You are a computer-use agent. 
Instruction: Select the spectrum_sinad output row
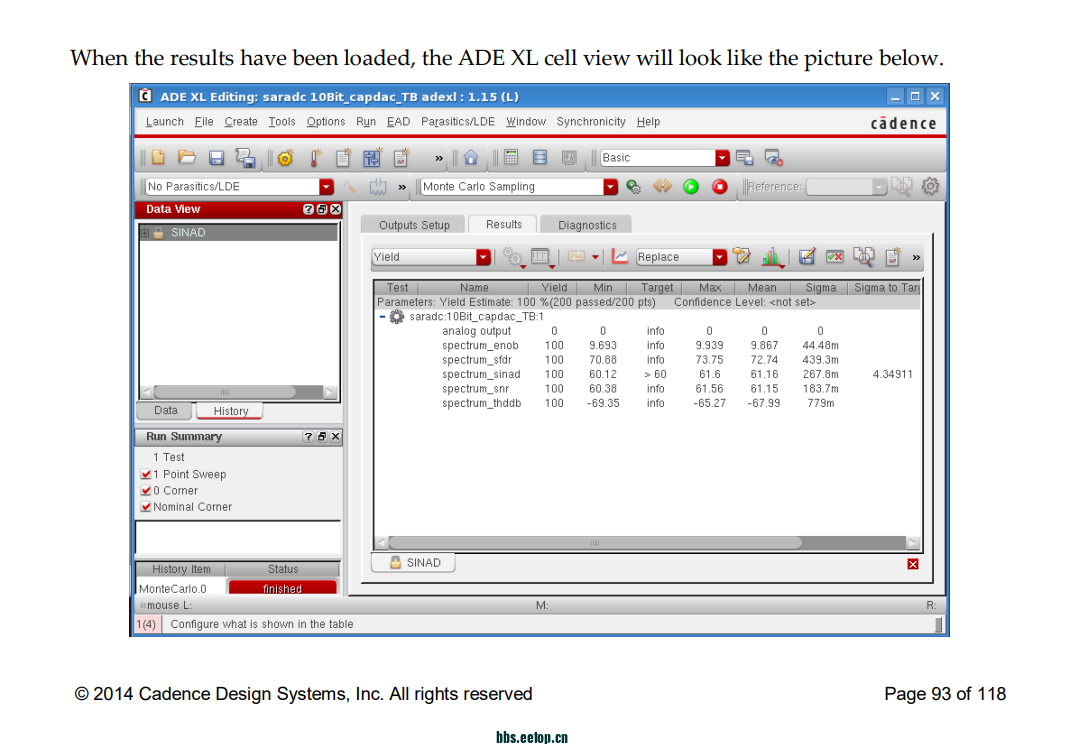(647, 374)
